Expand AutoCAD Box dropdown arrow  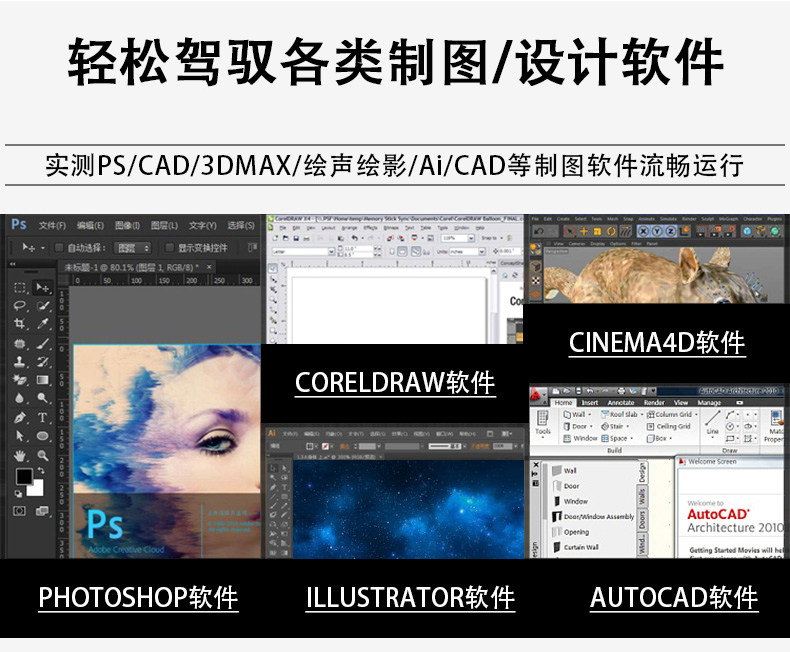[x=671, y=438]
